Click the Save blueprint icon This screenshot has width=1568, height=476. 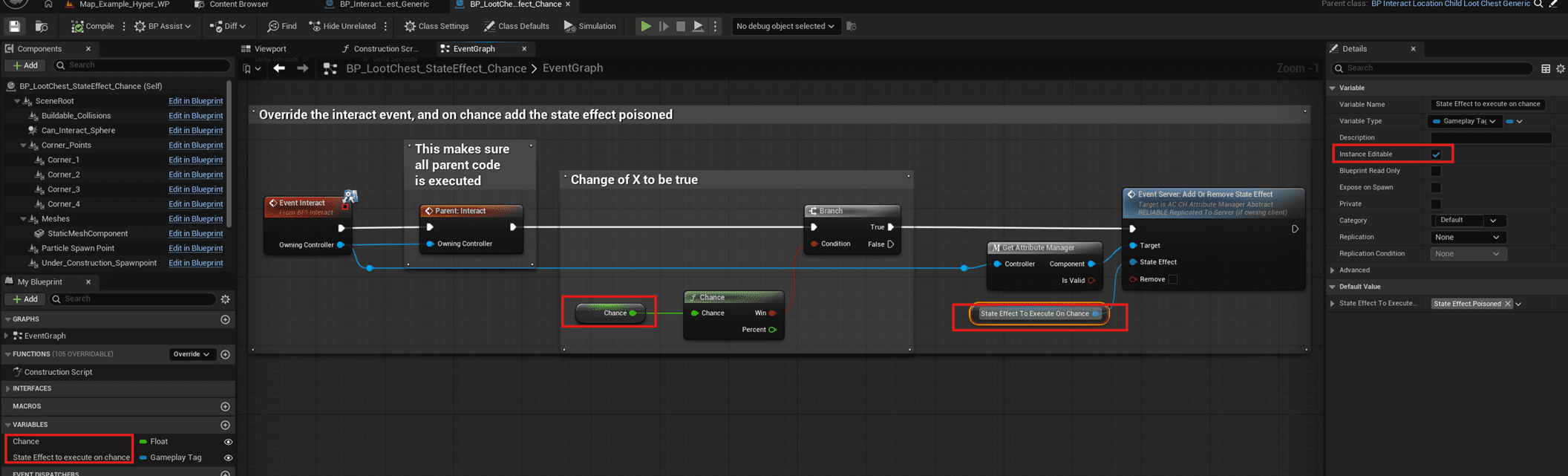(x=14, y=26)
